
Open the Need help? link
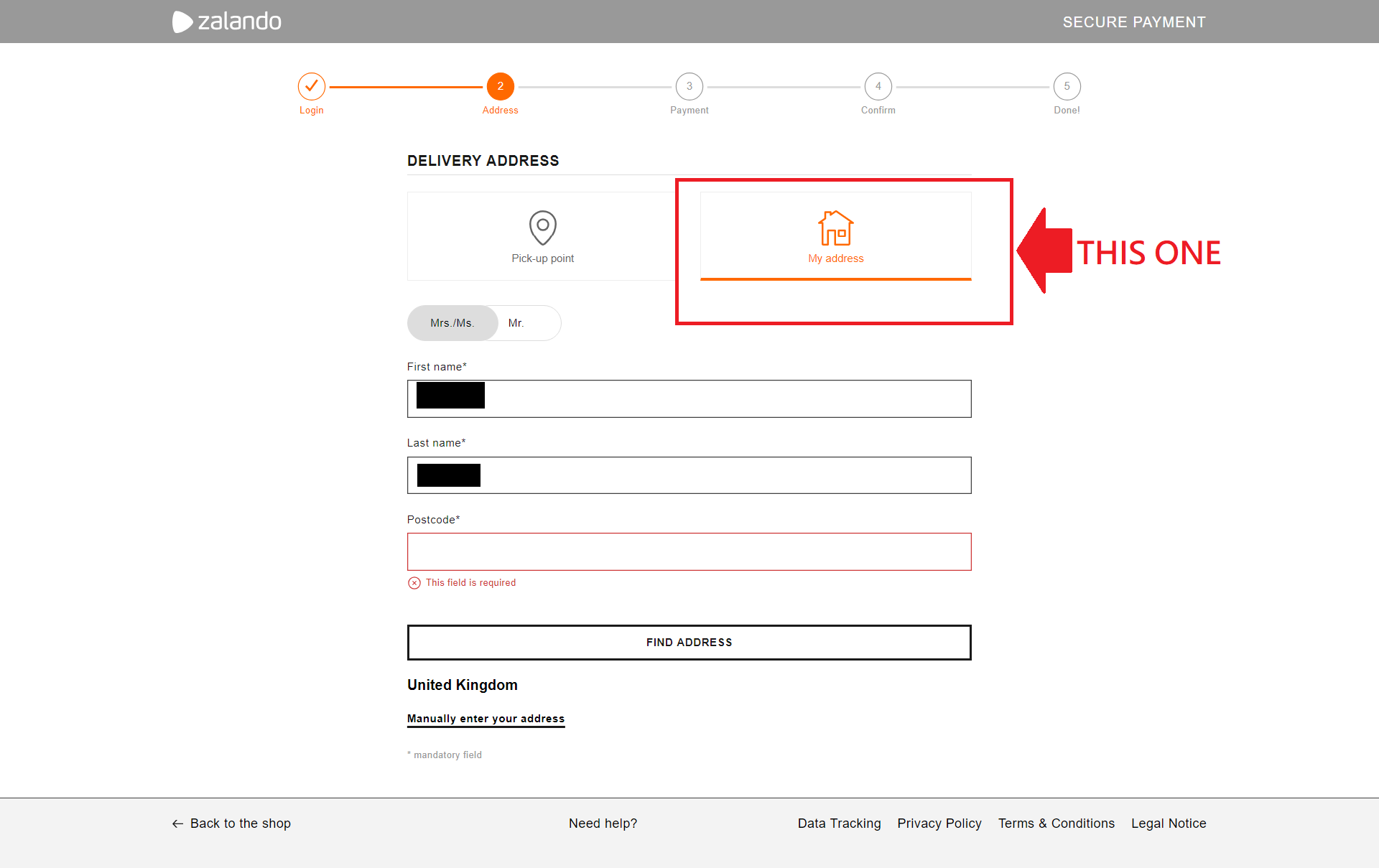(x=603, y=823)
